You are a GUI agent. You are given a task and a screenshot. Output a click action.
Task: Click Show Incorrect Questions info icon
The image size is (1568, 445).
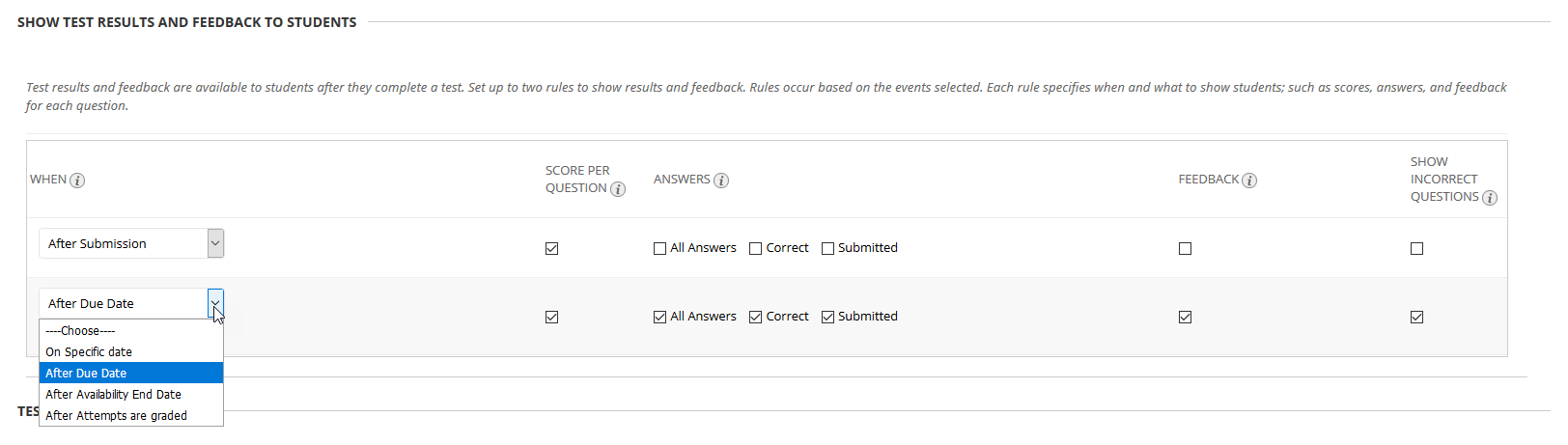(1490, 198)
